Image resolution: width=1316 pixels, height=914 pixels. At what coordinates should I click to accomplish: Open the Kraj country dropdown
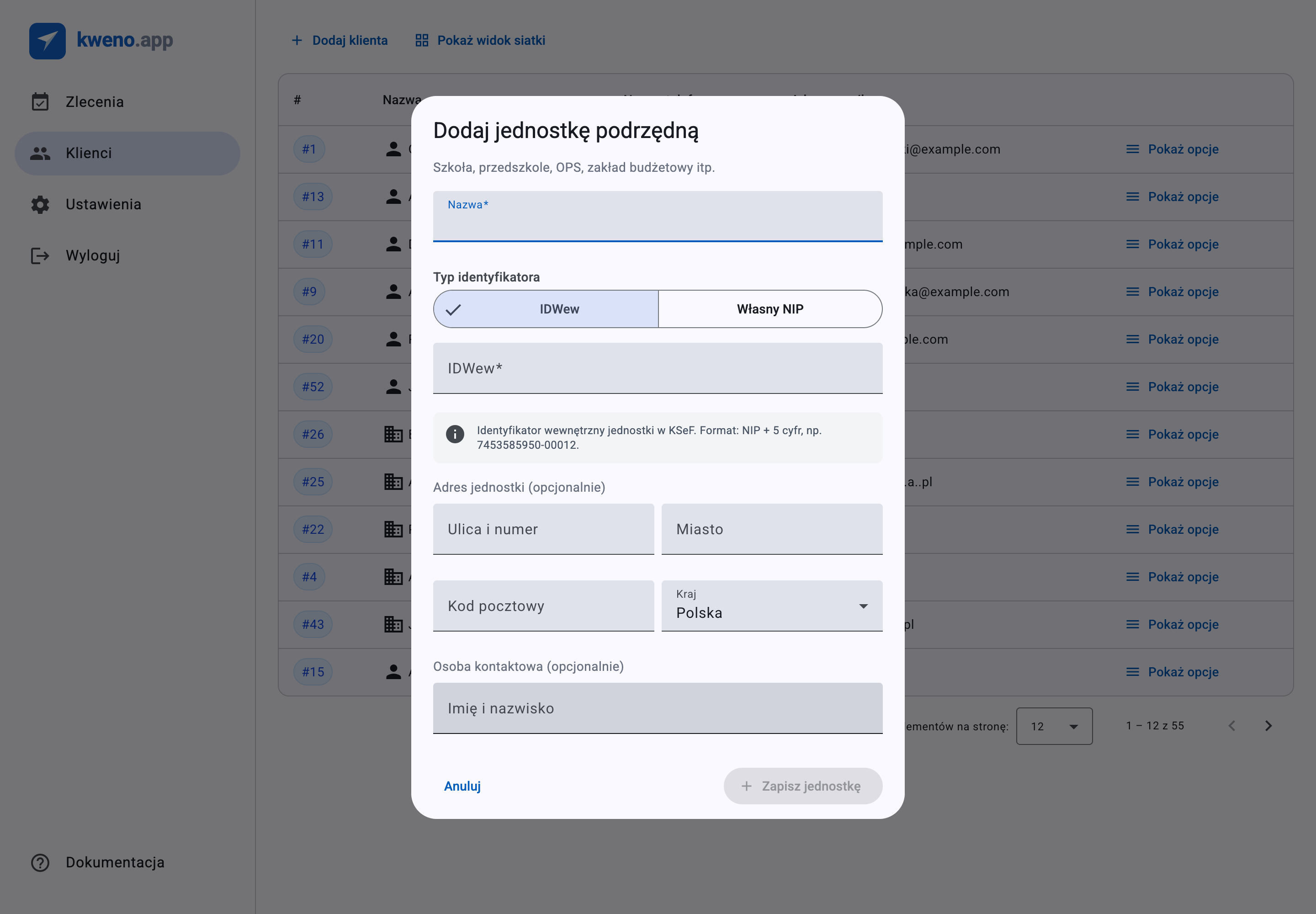(x=772, y=606)
